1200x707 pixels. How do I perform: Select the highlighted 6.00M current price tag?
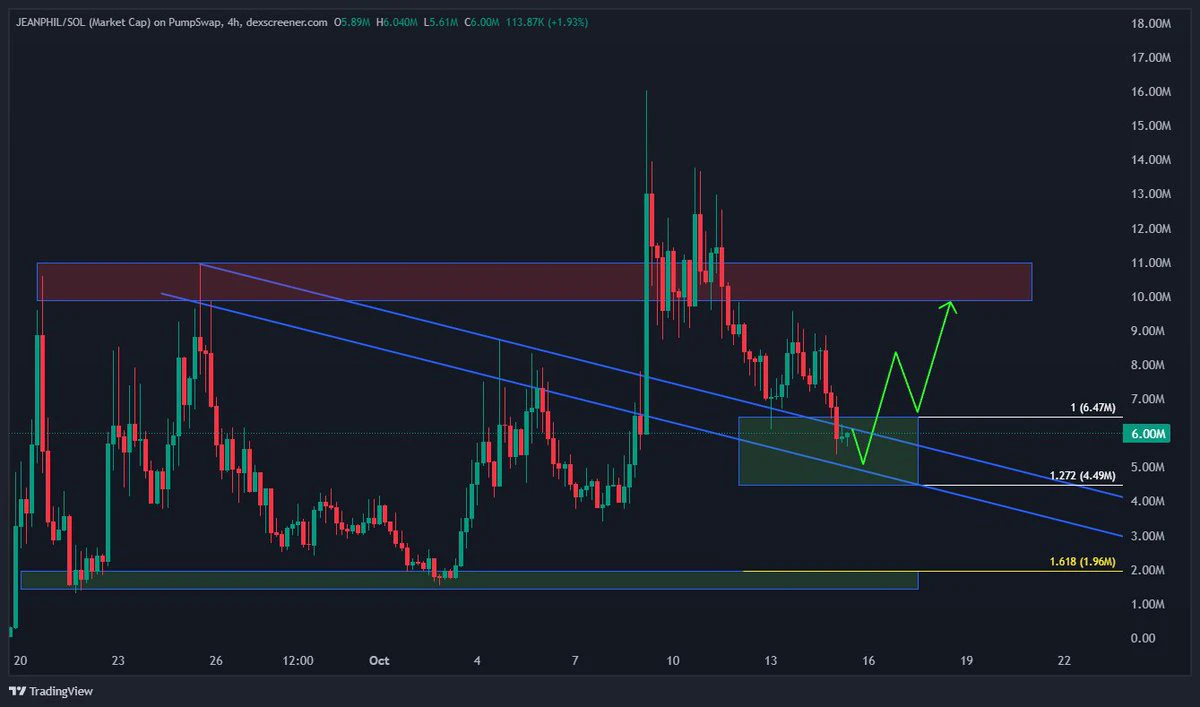[1149, 433]
